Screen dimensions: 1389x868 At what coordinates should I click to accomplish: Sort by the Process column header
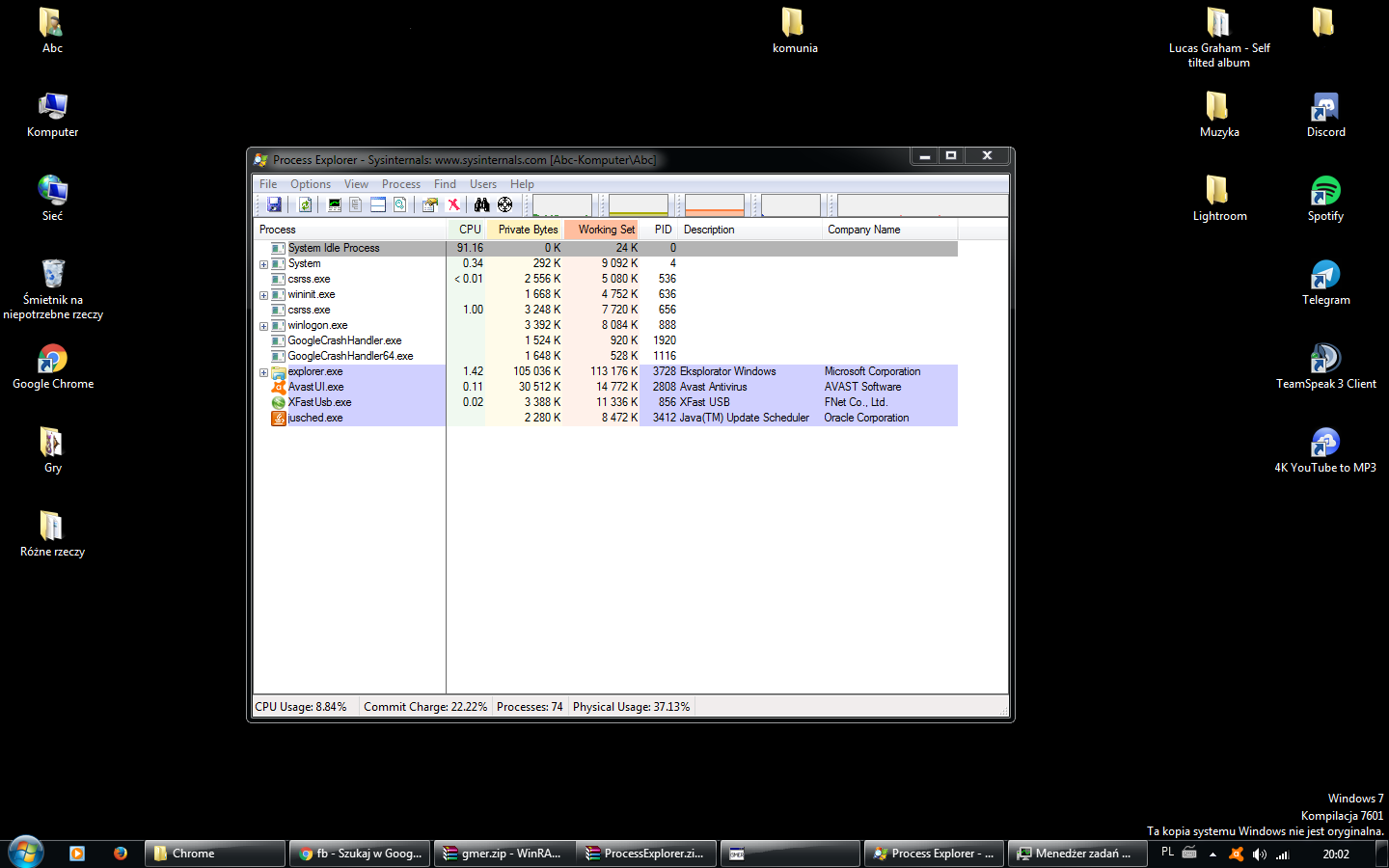[350, 230]
